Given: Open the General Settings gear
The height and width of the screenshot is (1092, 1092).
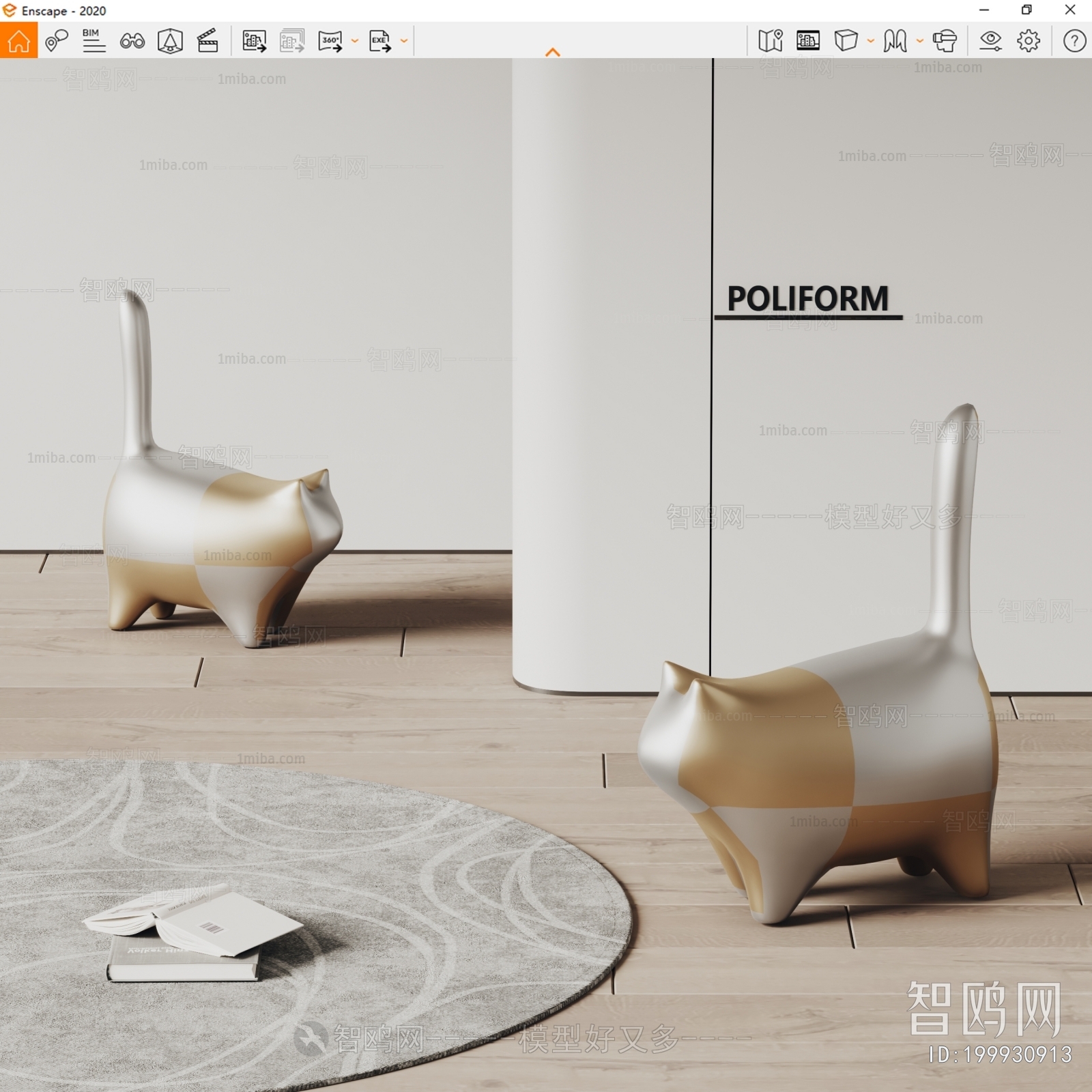Looking at the screenshot, I should pos(1029,41).
